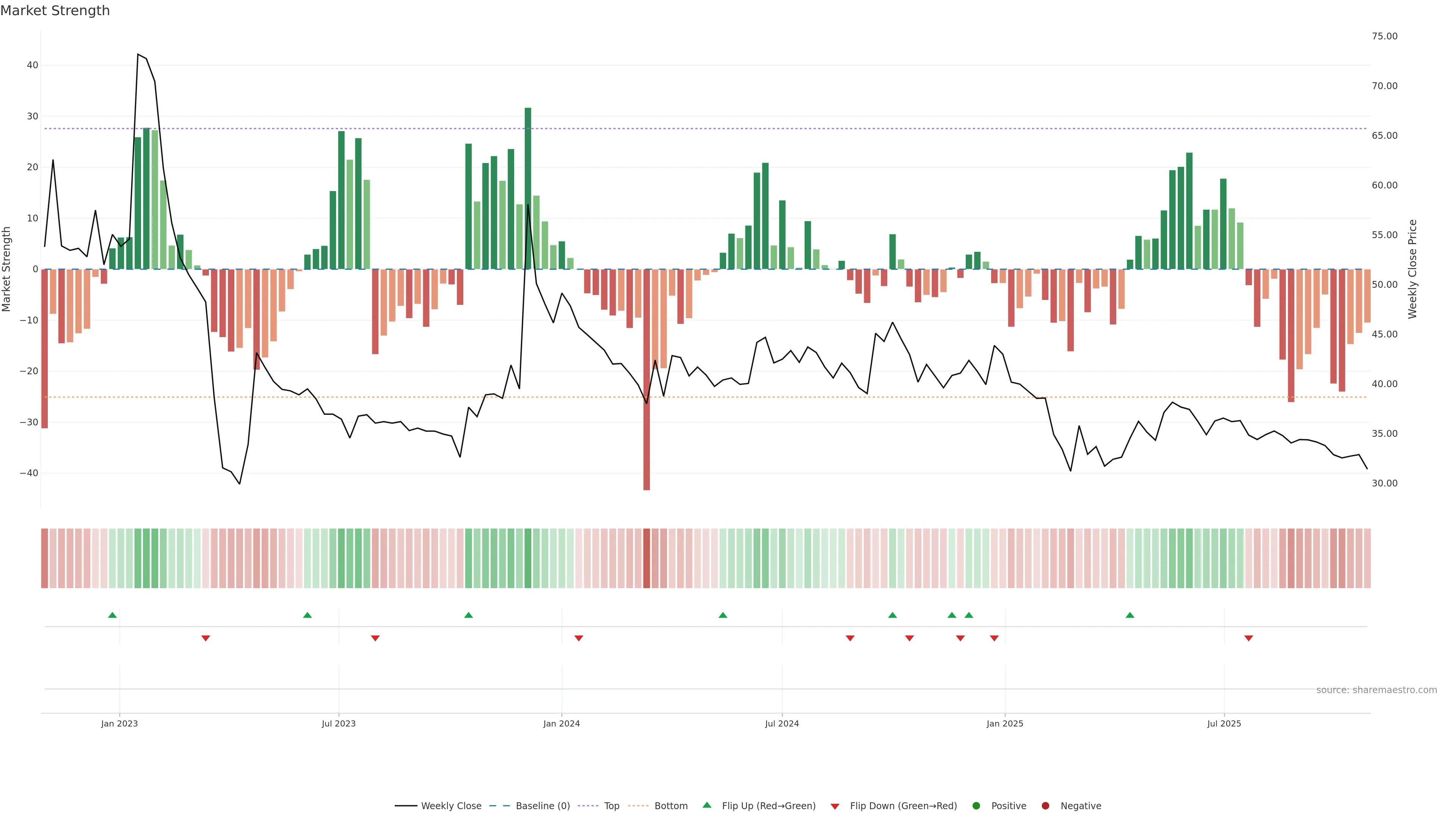Viewport: 1456px width, 819px height.
Task: Click the red flip-down marker just after Jan 2024
Action: pyautogui.click(x=579, y=638)
